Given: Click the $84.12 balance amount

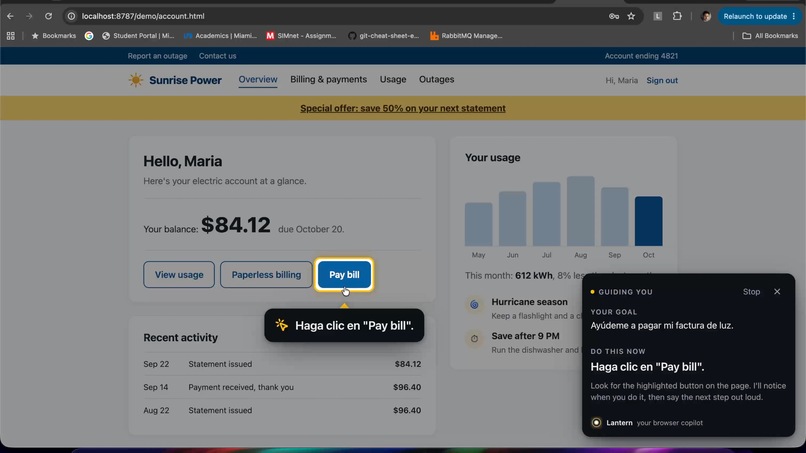Looking at the screenshot, I should 235,225.
